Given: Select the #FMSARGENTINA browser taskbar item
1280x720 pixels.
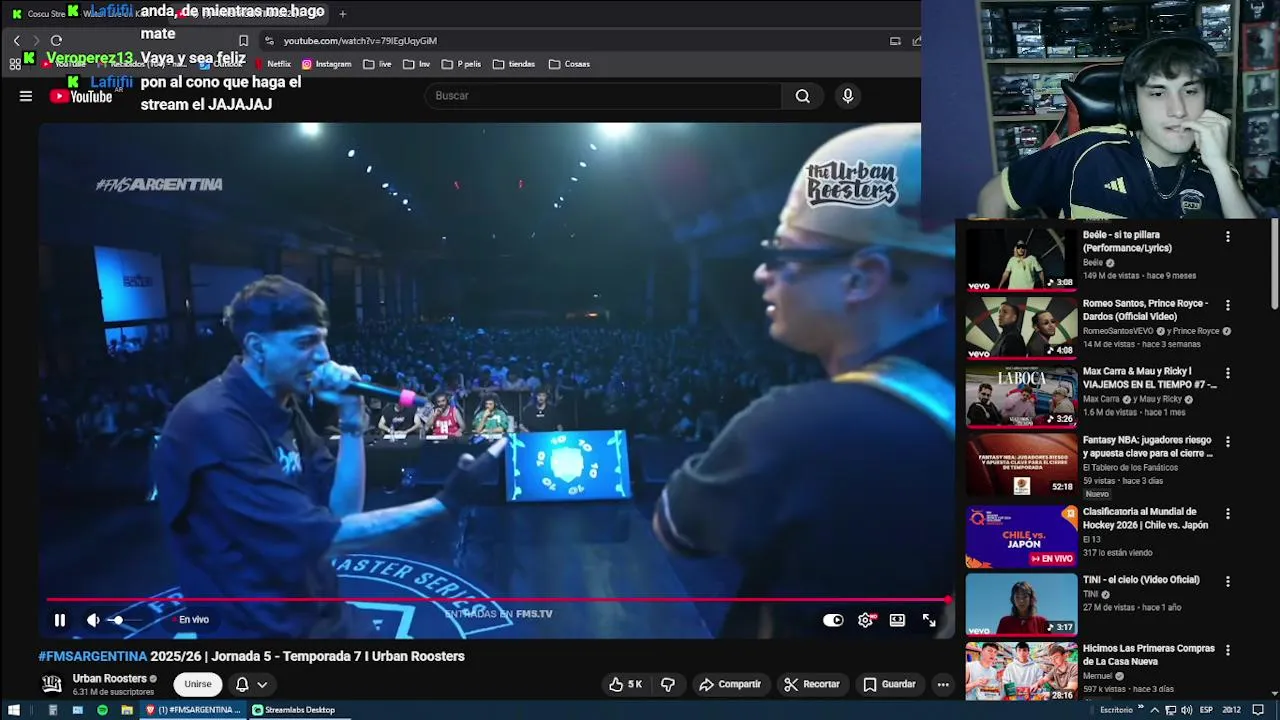Looking at the screenshot, I should 193,710.
